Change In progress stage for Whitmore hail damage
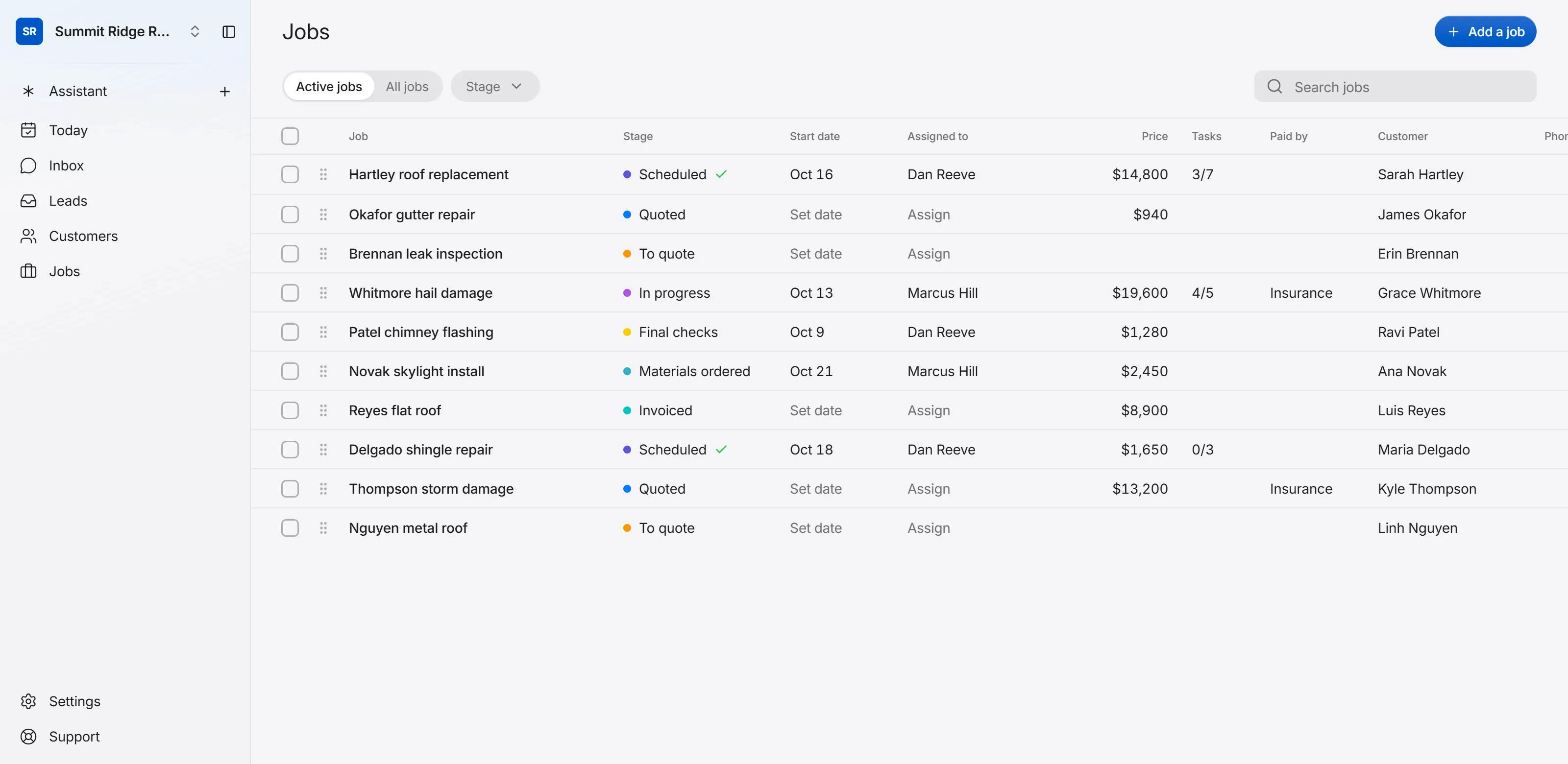This screenshot has width=1568, height=764. 666,293
